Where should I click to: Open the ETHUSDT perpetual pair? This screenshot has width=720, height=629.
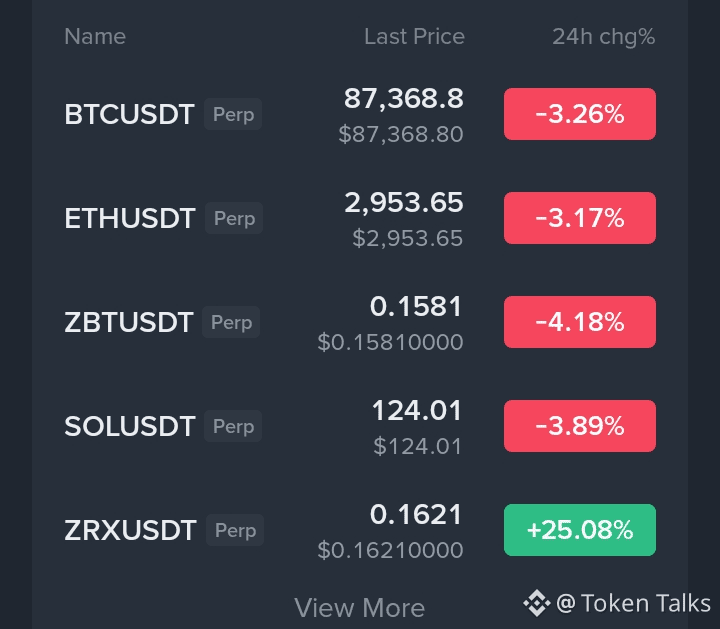pyautogui.click(x=360, y=218)
